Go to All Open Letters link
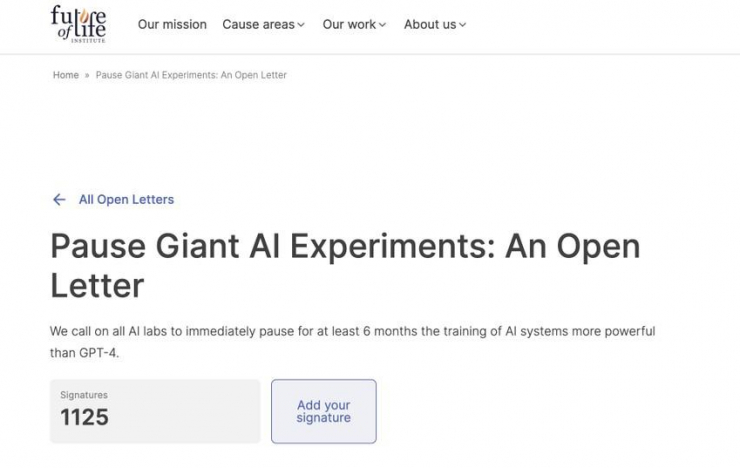740x468 pixels. [x=126, y=200]
